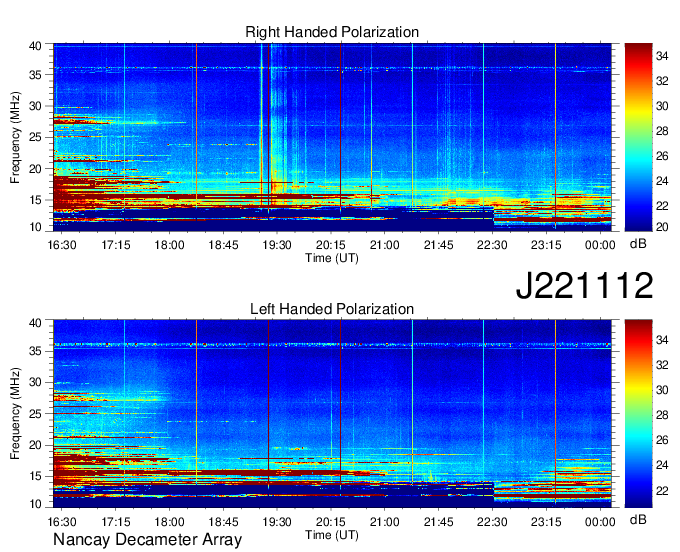Click the "19:30" tick on top time axis

(x=277, y=245)
